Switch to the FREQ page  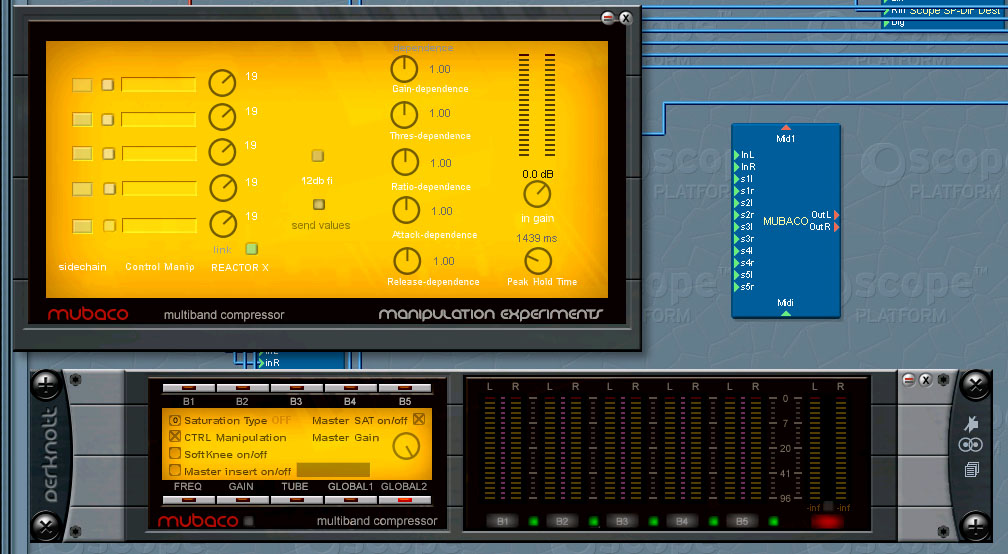pos(188,500)
